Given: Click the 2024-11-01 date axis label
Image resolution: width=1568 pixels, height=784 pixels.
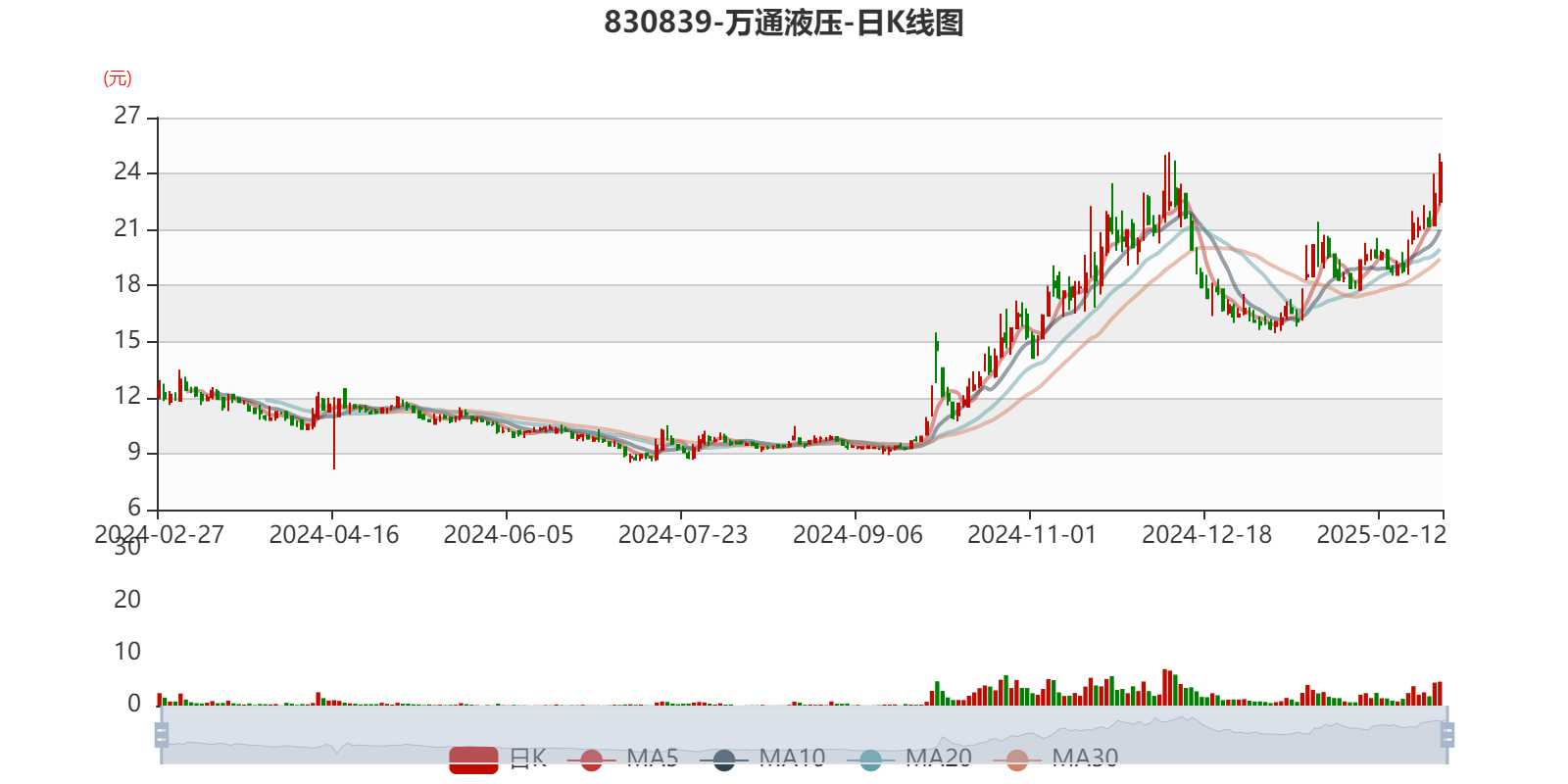Looking at the screenshot, I should (x=1032, y=535).
